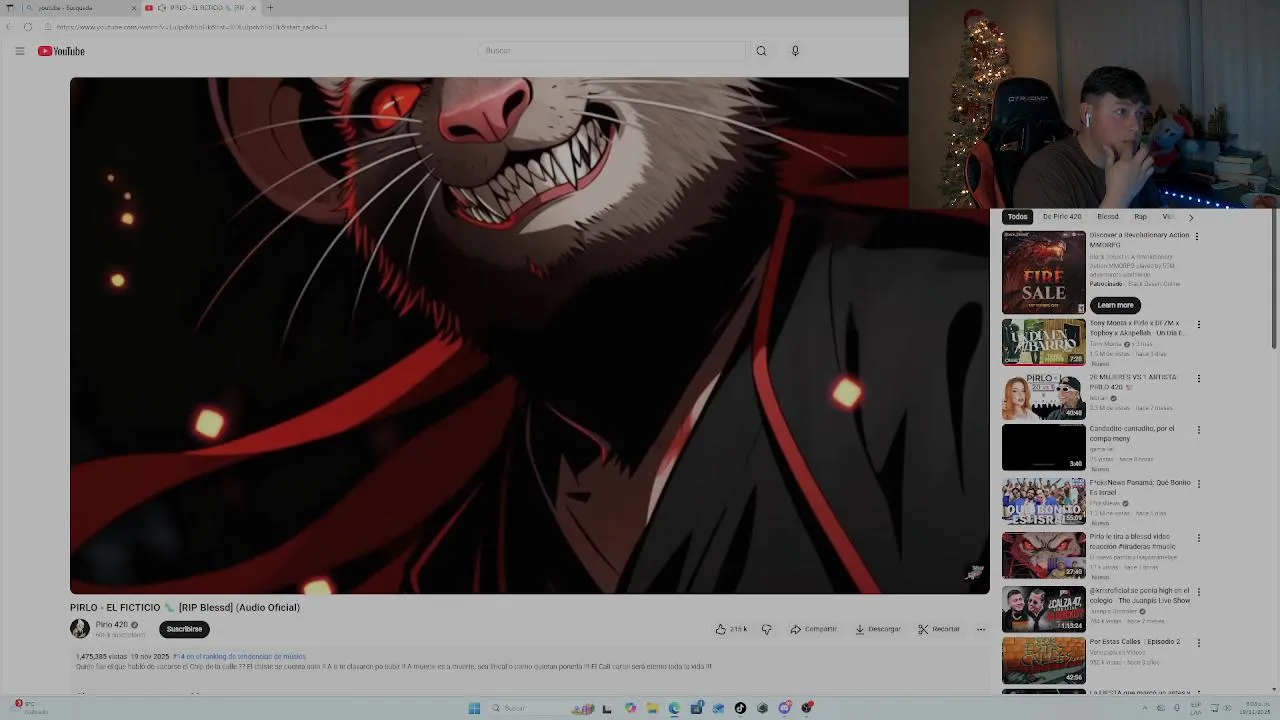Image resolution: width=1280 pixels, height=720 pixels.
Task: Open Microsoft Edge from the taskbar
Action: pyautogui.click(x=674, y=708)
